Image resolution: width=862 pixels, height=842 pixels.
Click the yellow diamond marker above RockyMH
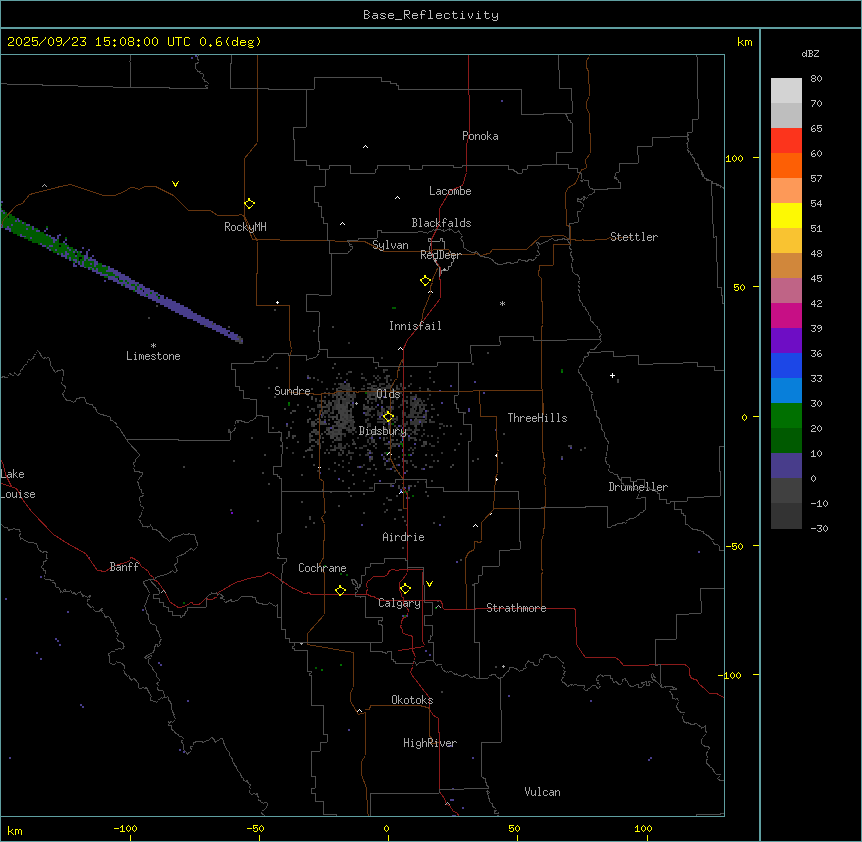pos(249,203)
